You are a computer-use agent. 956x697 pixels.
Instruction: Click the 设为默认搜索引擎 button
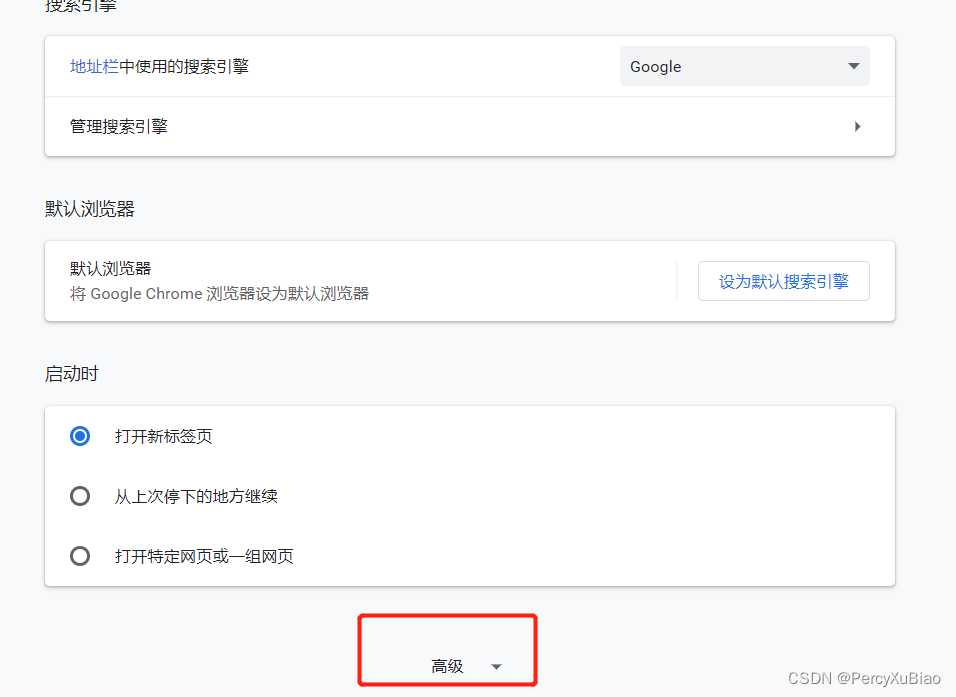[783, 281]
